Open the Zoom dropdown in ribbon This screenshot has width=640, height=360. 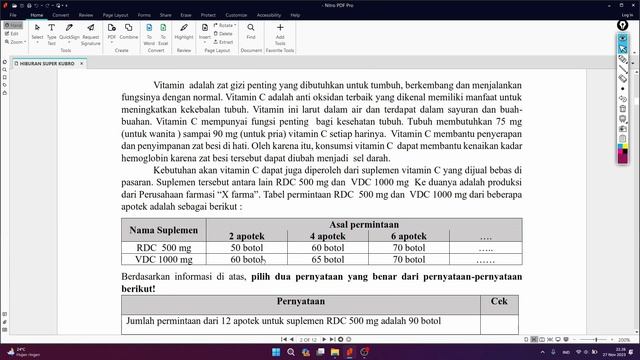point(16,42)
